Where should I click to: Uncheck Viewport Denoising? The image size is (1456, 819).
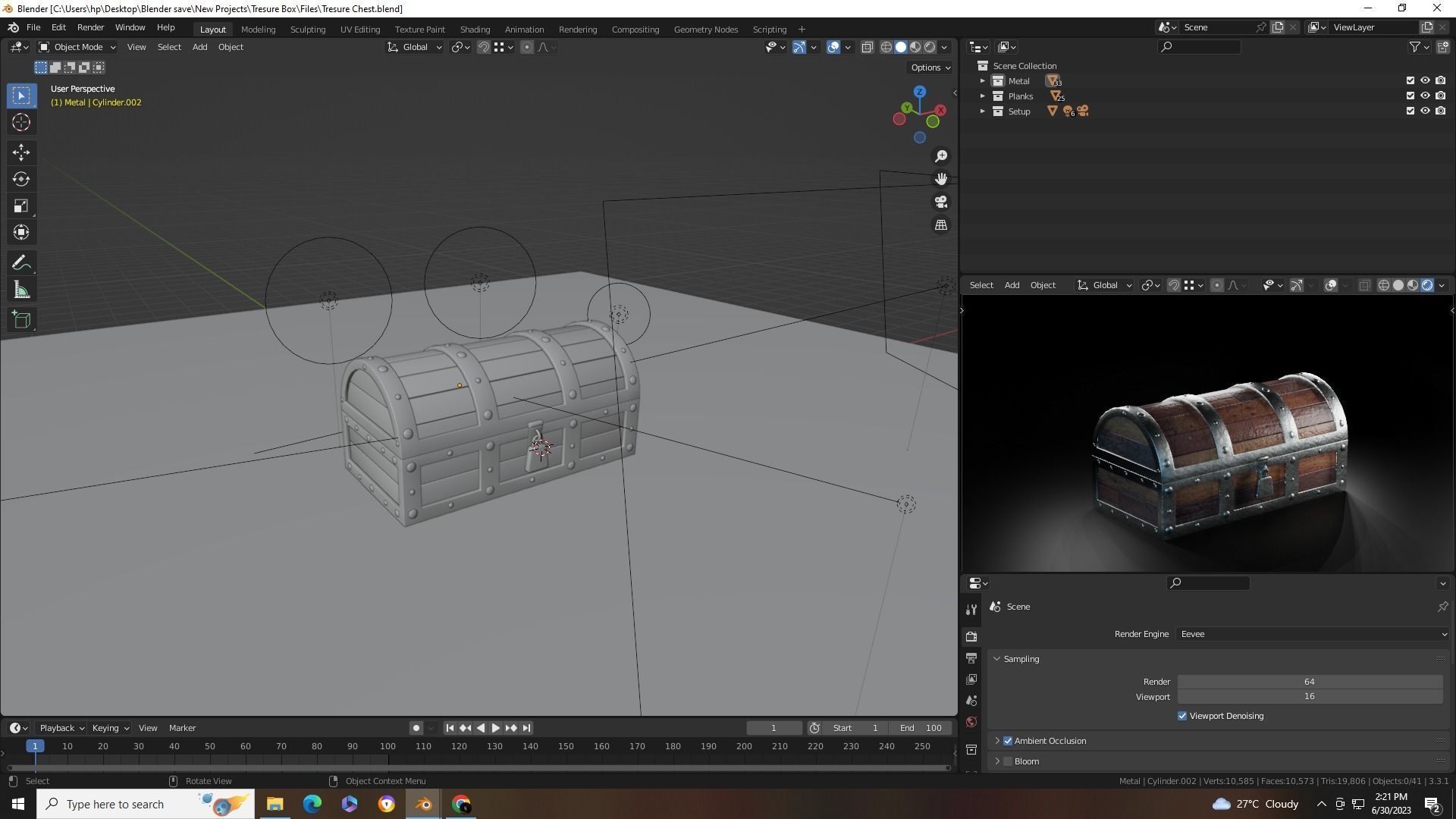(1182, 716)
